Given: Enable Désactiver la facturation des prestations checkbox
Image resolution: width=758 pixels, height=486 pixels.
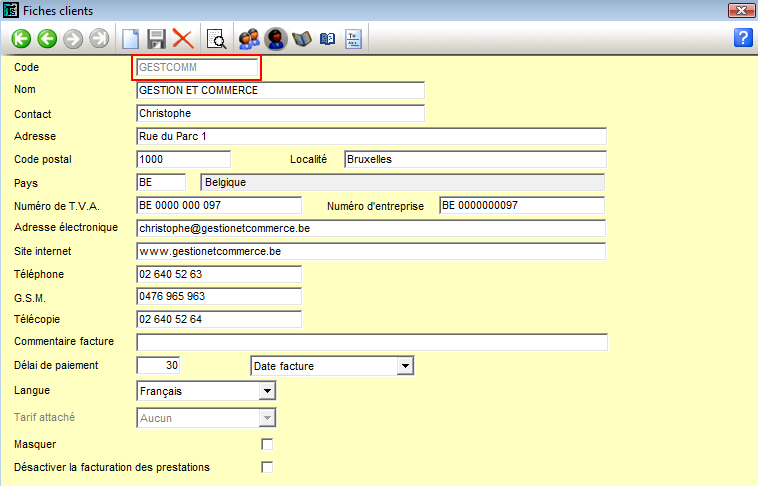Looking at the screenshot, I should tap(267, 467).
